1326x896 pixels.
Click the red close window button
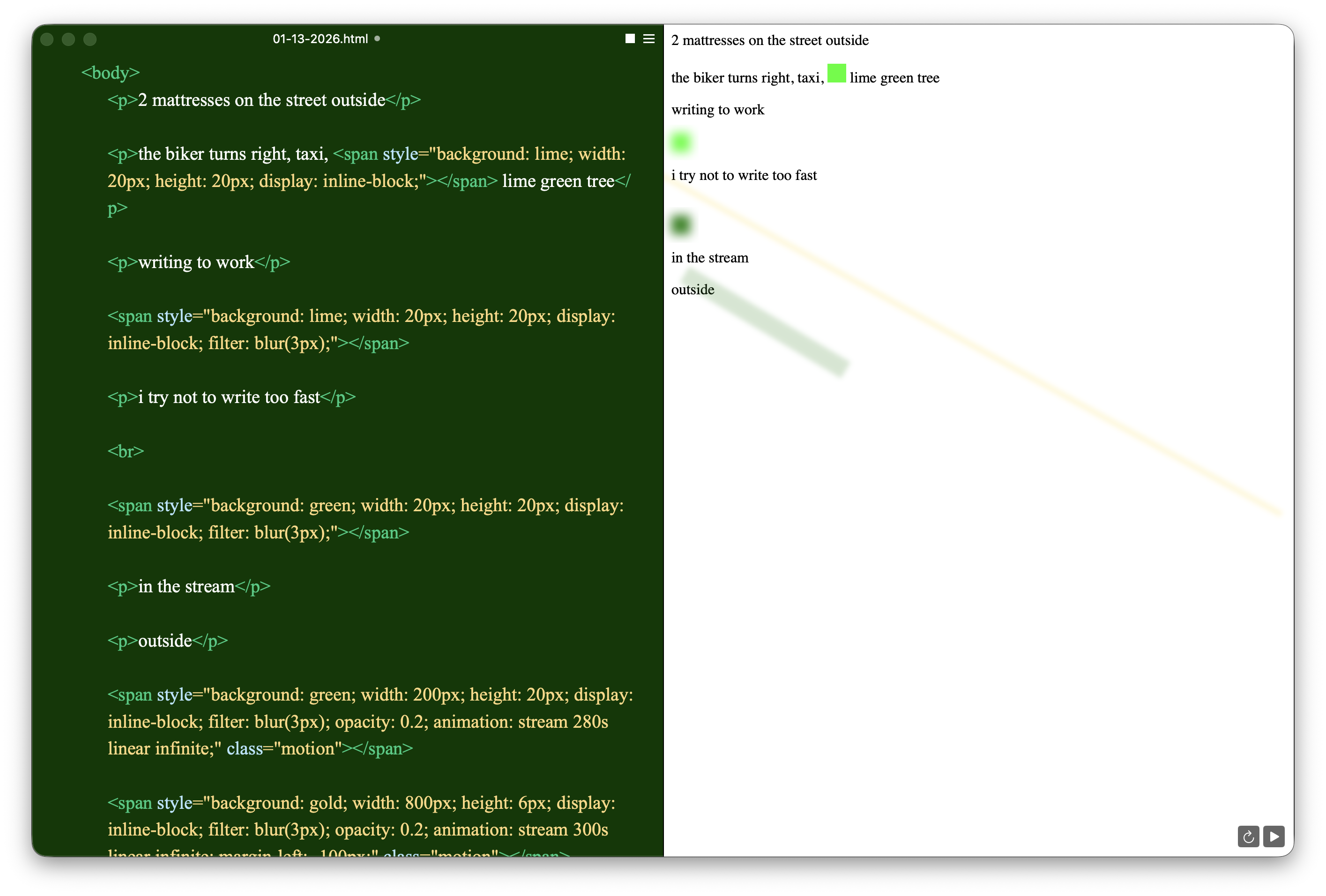pos(47,39)
